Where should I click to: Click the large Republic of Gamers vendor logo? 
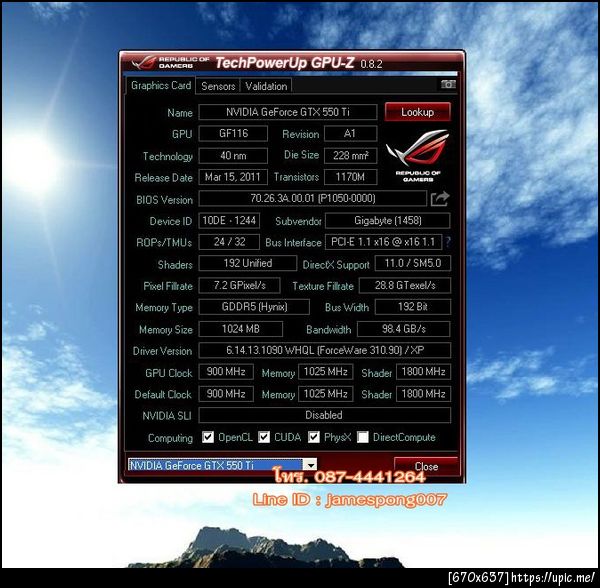pos(418,156)
